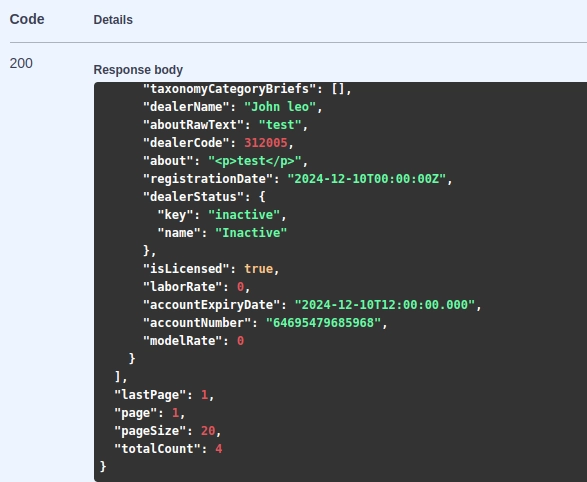
Task: Click the "dealerCode" key
Action: [186, 143]
